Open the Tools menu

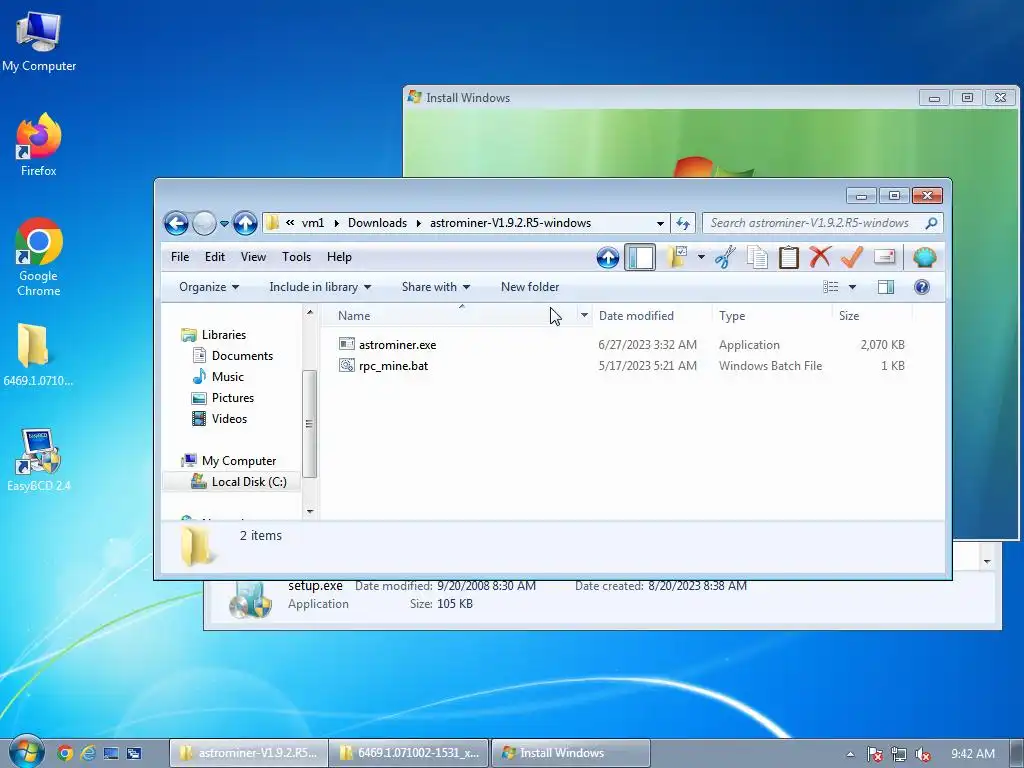point(296,257)
